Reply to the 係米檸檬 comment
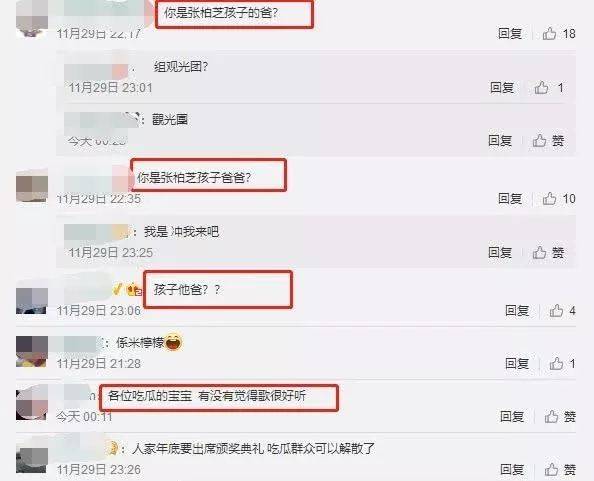Image resolution: width=594 pixels, height=481 pixels. pos(517,364)
